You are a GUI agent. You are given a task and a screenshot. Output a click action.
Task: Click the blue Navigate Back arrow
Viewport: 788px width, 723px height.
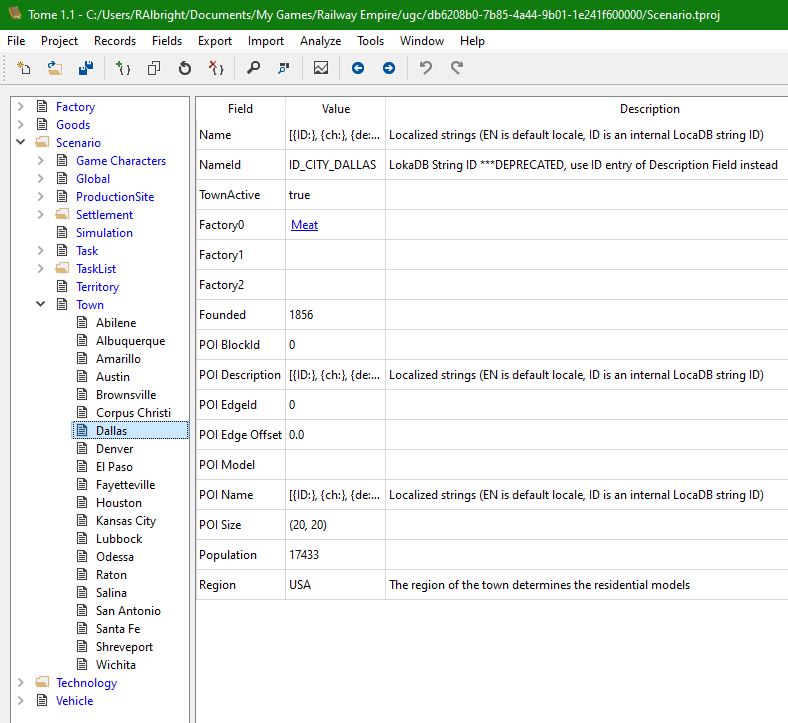358,68
